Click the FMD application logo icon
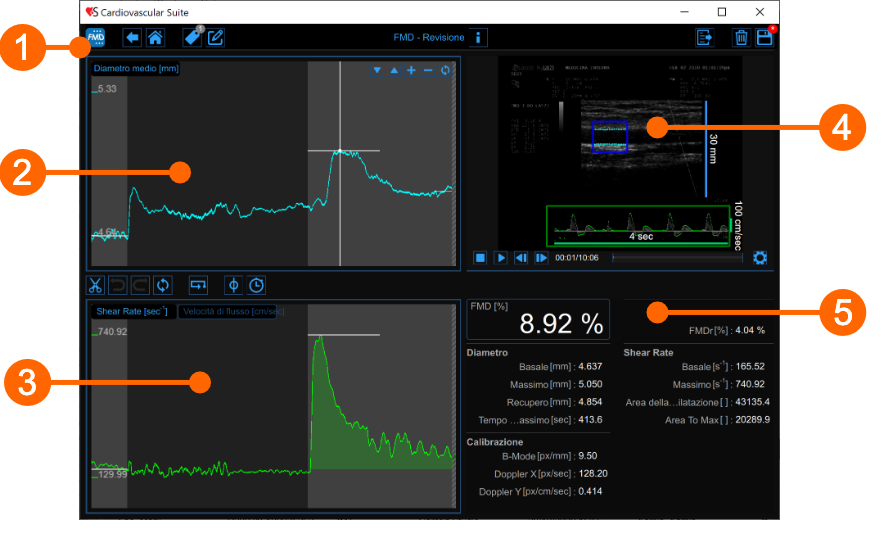891x540 pixels. coord(97,39)
